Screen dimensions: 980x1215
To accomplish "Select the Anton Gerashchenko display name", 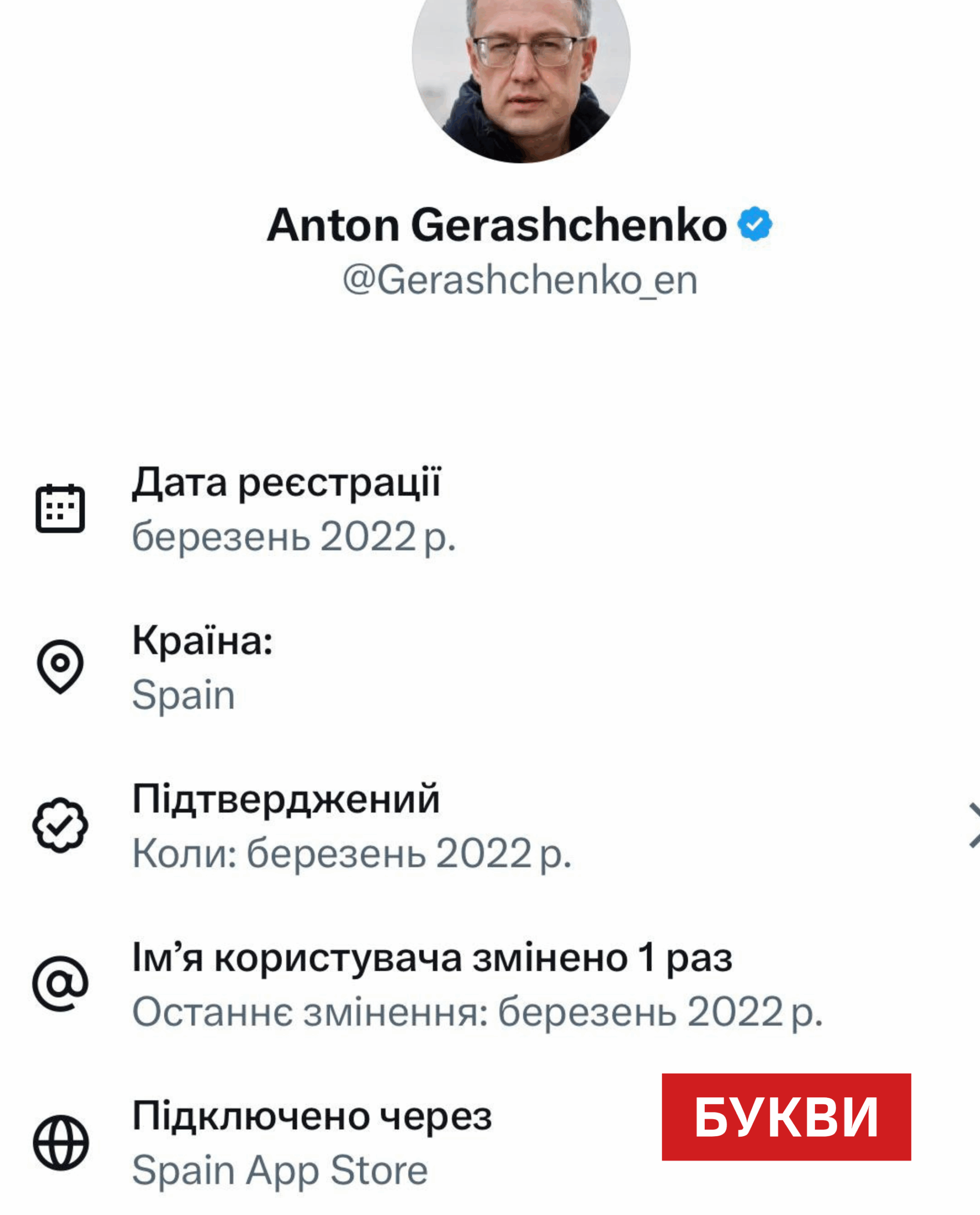I will tap(497, 224).
